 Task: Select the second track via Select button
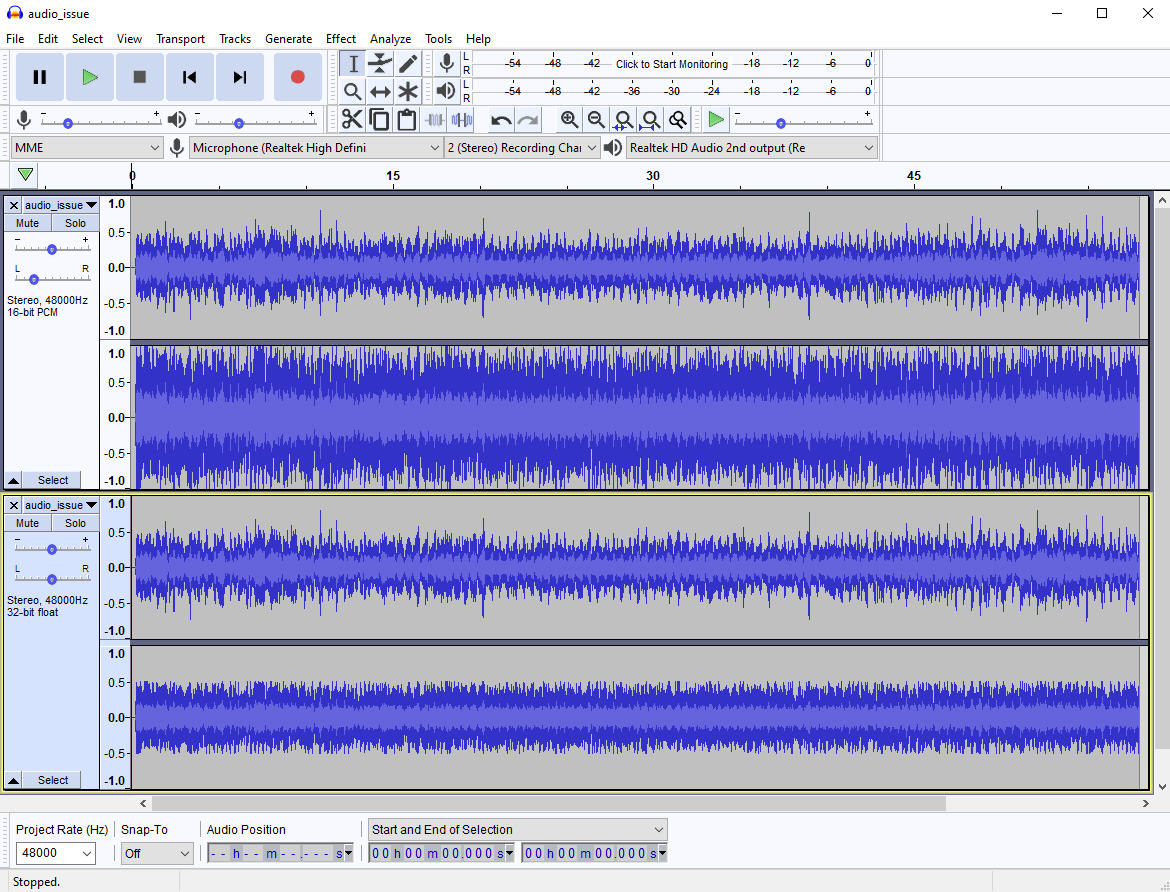(53, 780)
